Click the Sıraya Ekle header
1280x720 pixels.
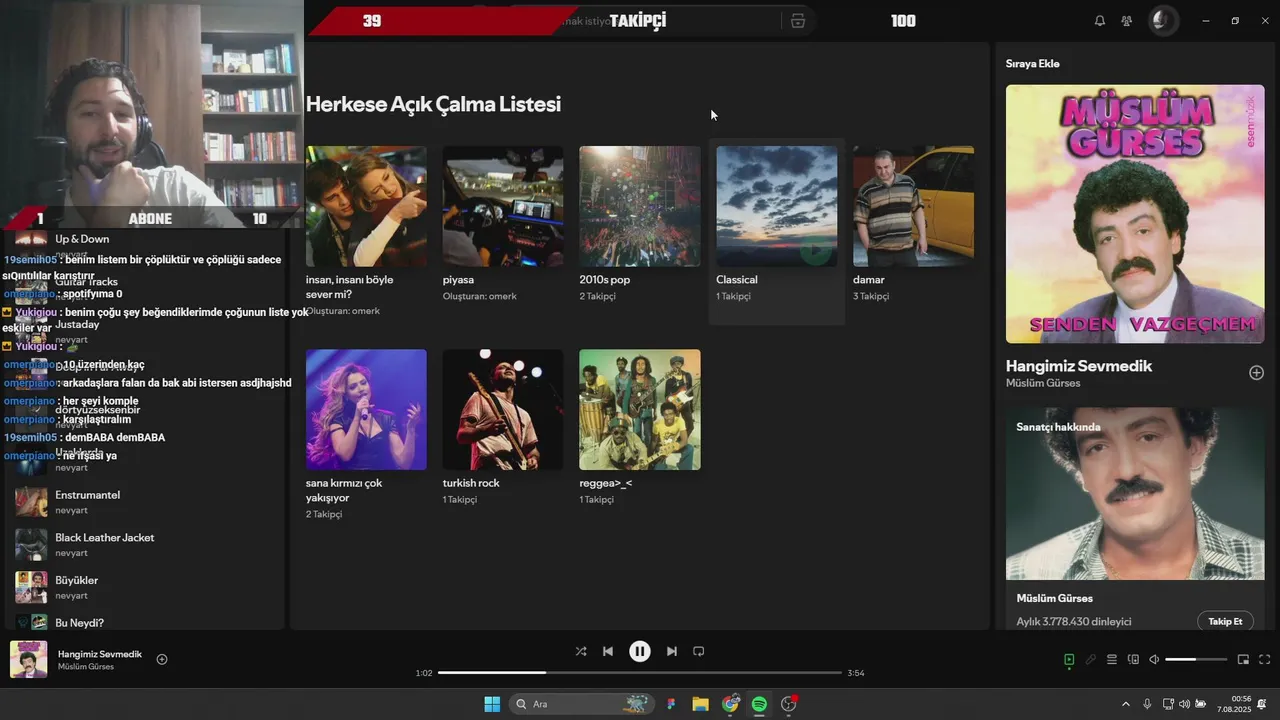(x=1033, y=63)
